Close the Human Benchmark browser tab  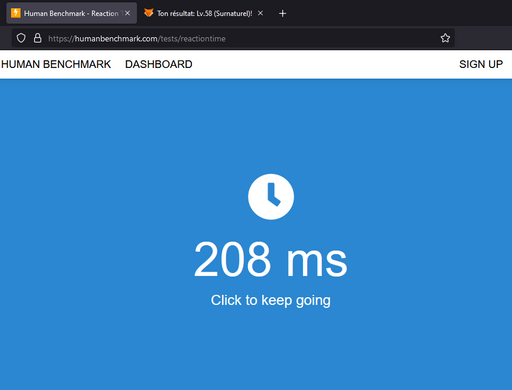coord(127,13)
